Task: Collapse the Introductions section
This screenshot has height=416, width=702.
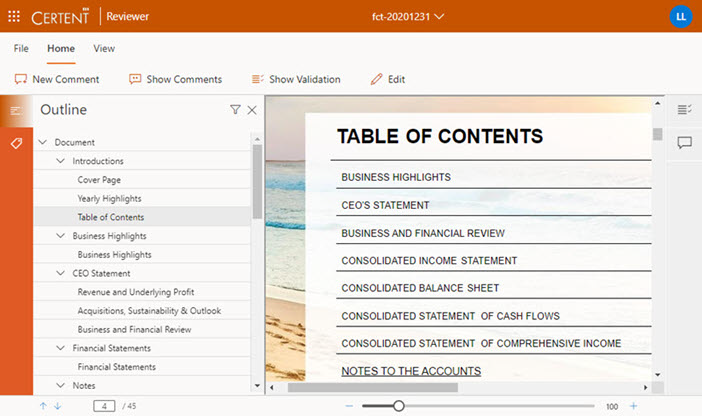Action: tap(60, 161)
